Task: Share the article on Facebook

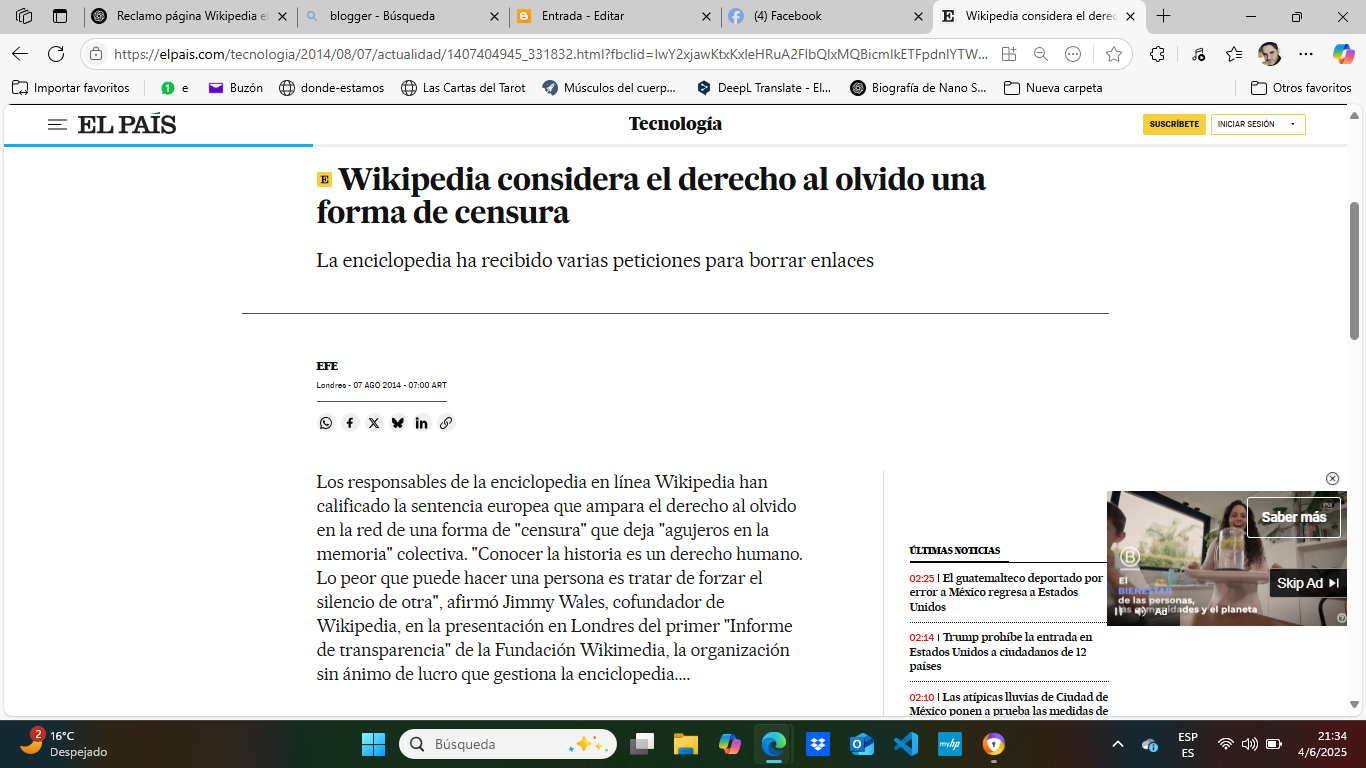Action: tap(350, 423)
